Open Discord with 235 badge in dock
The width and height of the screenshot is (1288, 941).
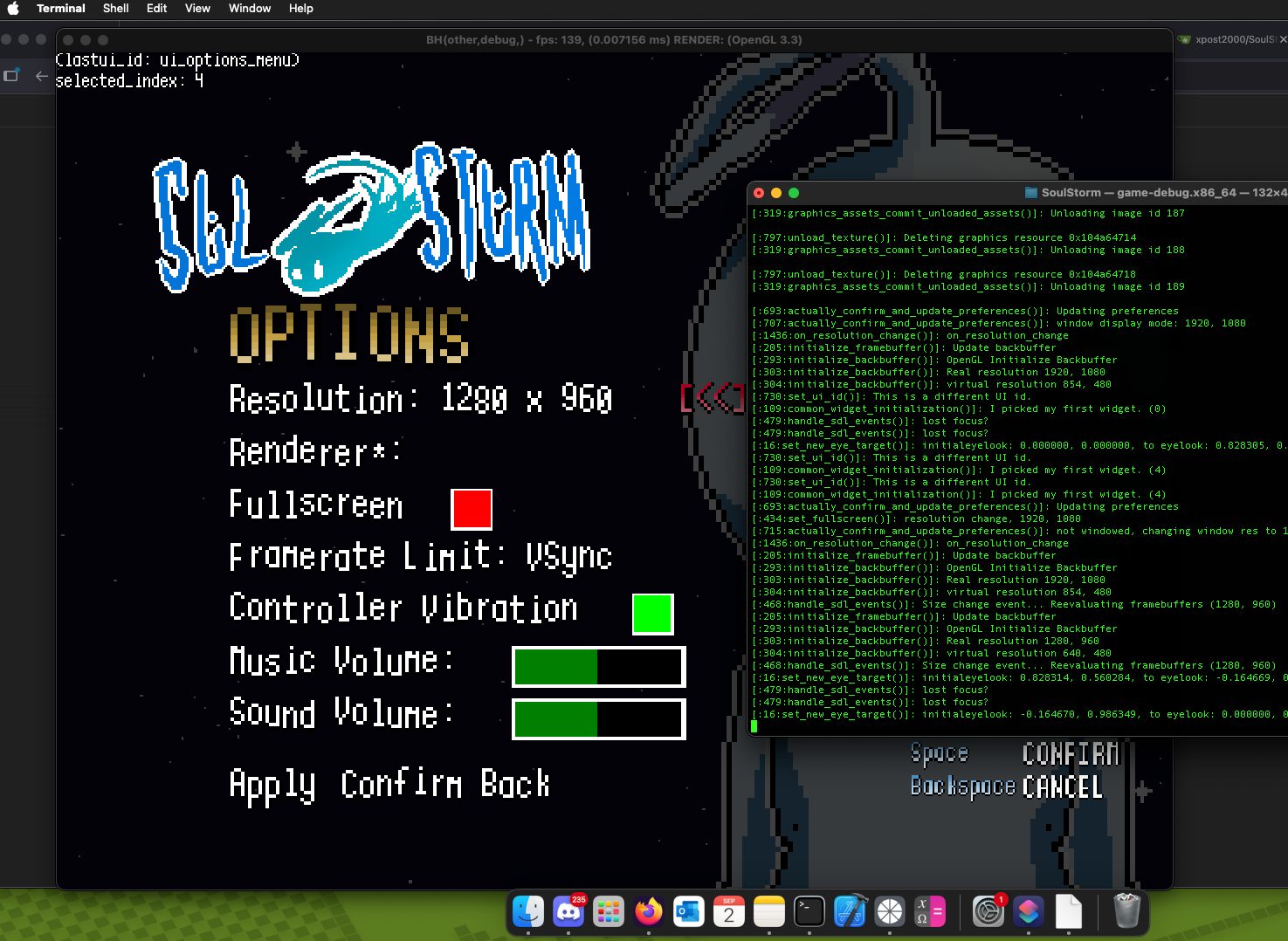click(568, 912)
